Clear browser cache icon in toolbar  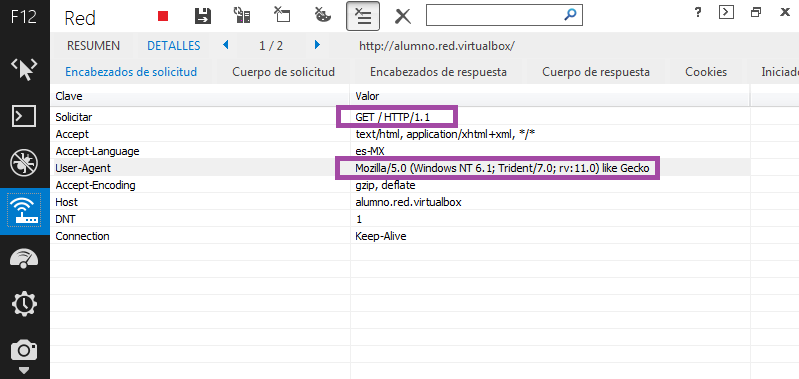282,15
